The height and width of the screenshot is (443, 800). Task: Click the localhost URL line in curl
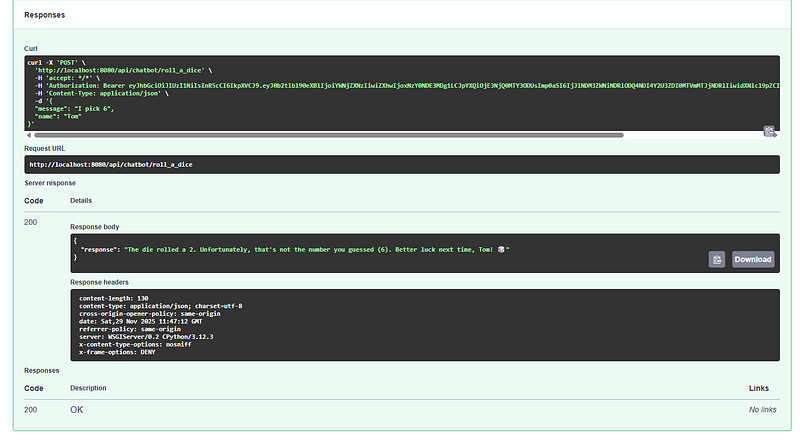tap(123, 70)
